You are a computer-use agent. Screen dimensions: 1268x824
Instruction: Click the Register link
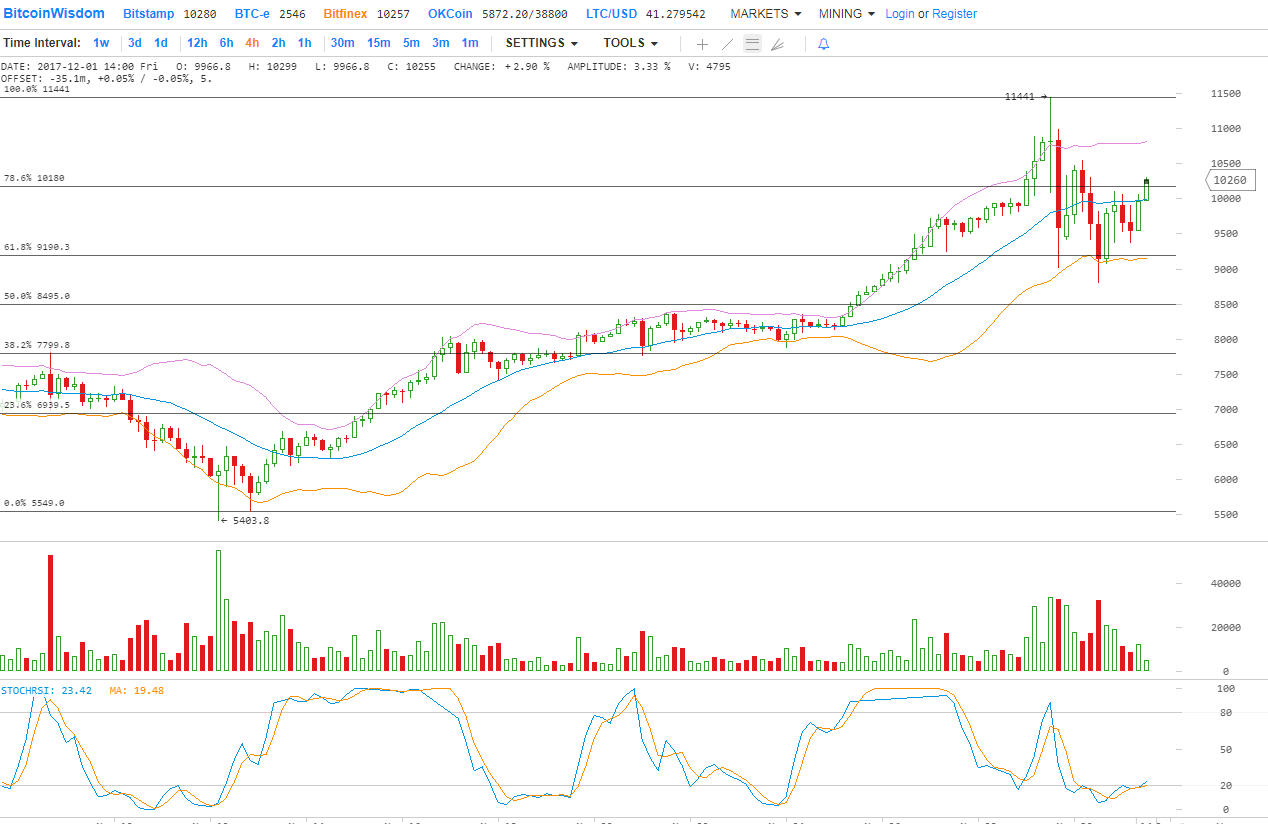pos(954,14)
